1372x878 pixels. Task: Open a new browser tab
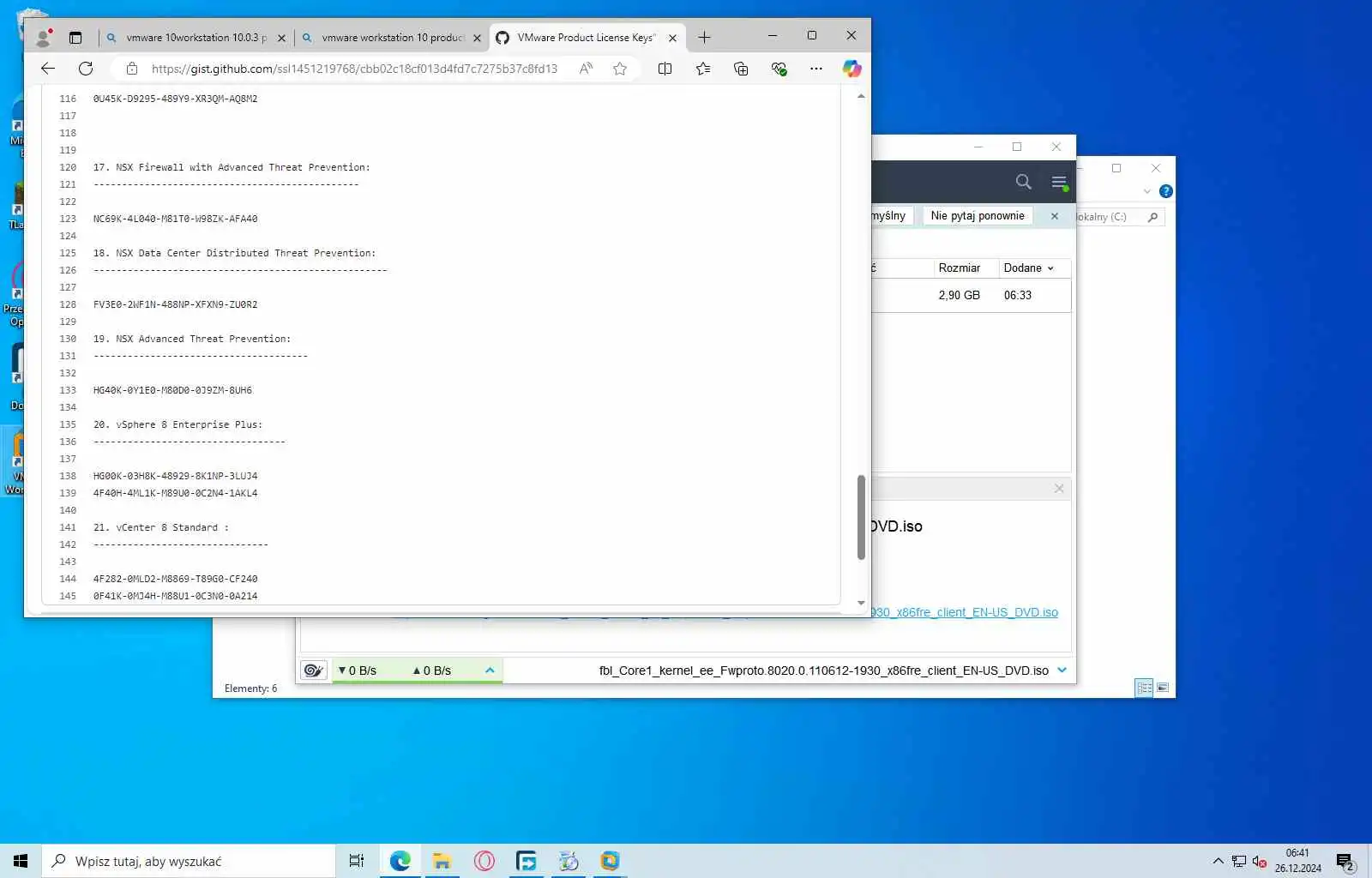coord(704,37)
